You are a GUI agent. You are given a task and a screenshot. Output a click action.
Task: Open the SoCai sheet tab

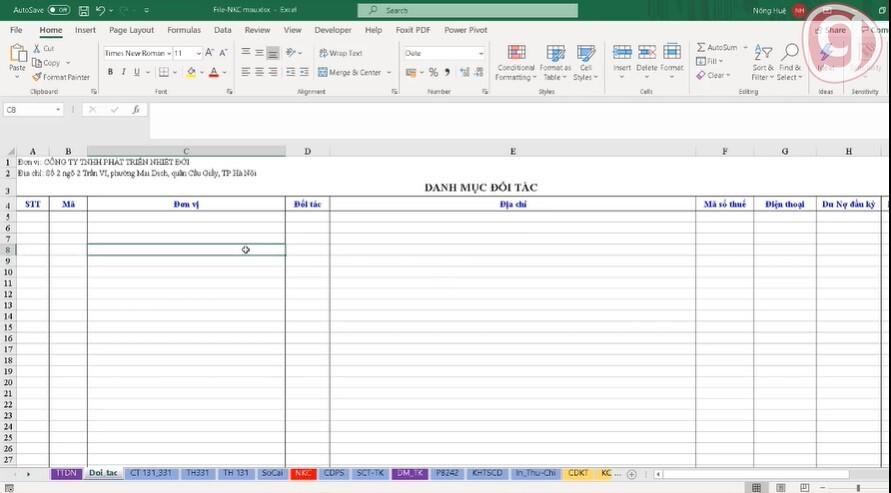pos(272,473)
